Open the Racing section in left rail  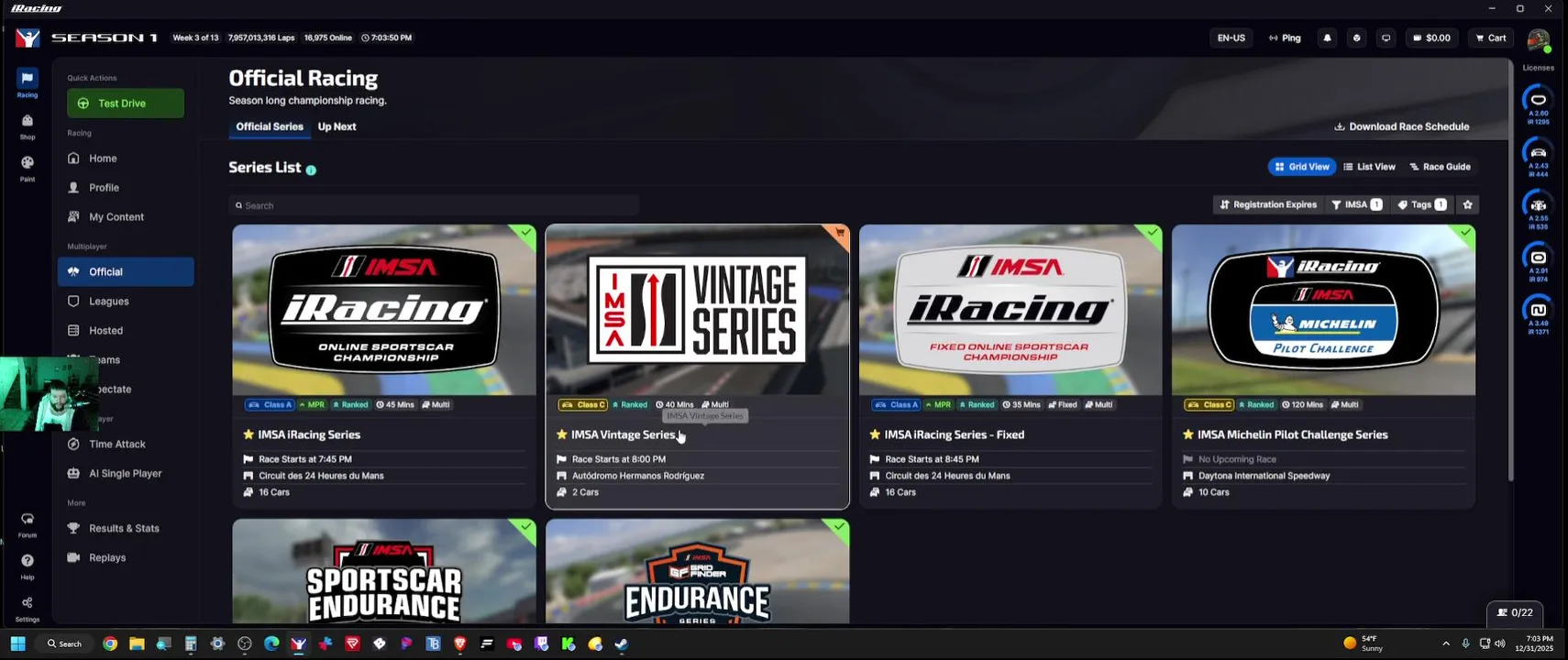click(28, 83)
